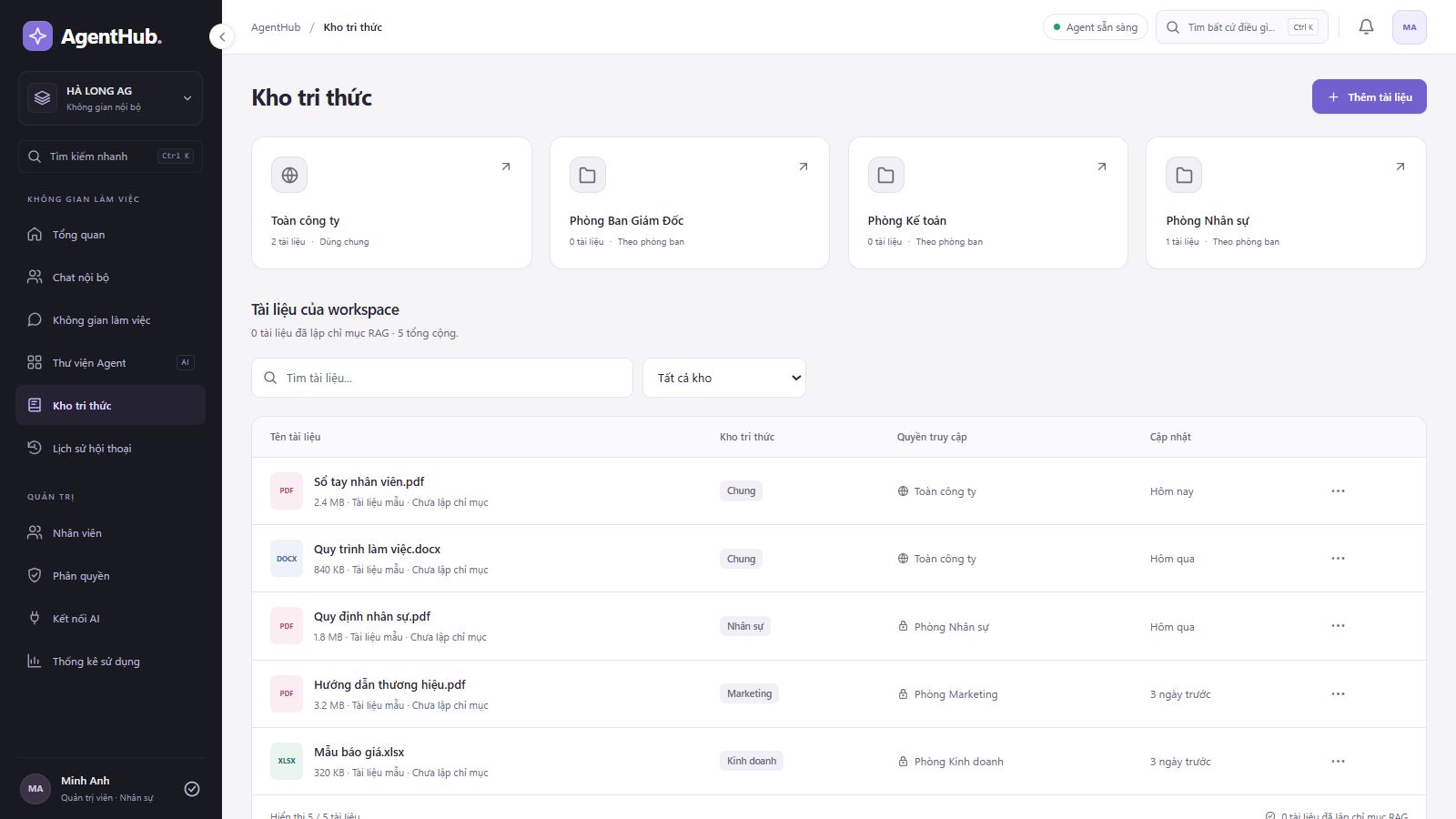Open the arrow on the Phòng Kế toán card
Screen dimensions: 1456x819
(x=1102, y=167)
